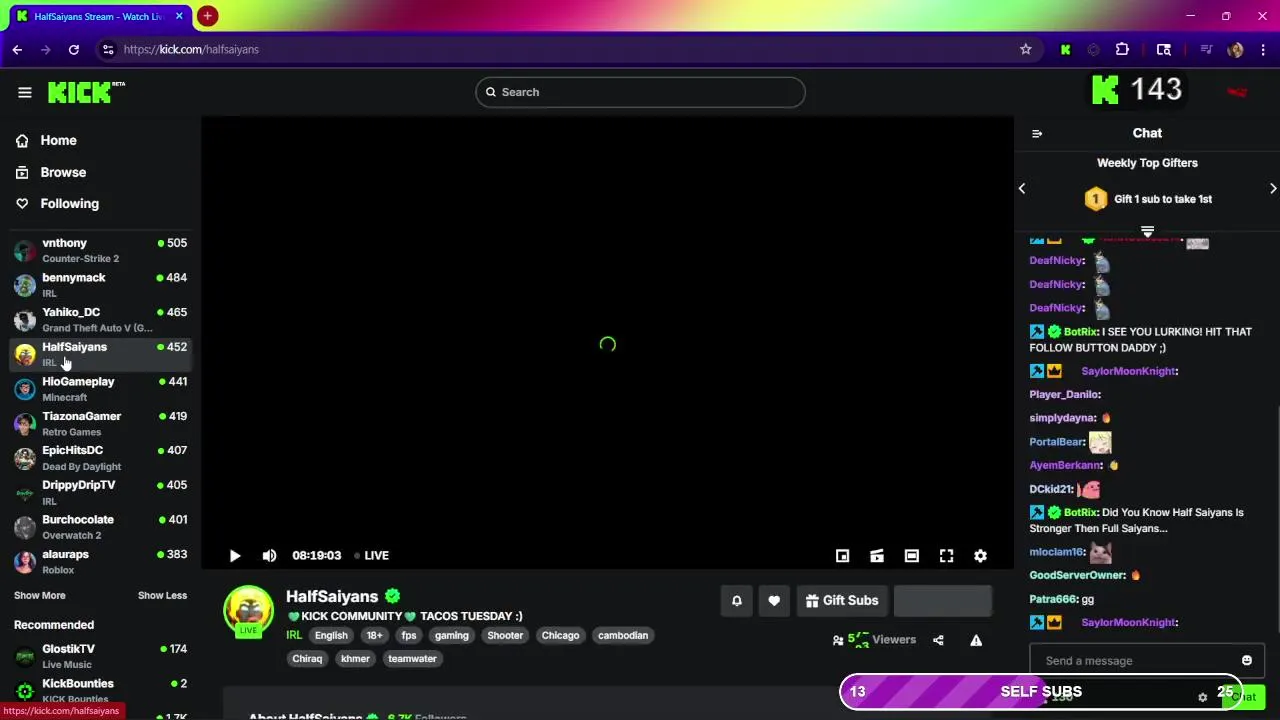Collapse followed list with Show Less
Screen dimensions: 1280x720
[x=162, y=596]
